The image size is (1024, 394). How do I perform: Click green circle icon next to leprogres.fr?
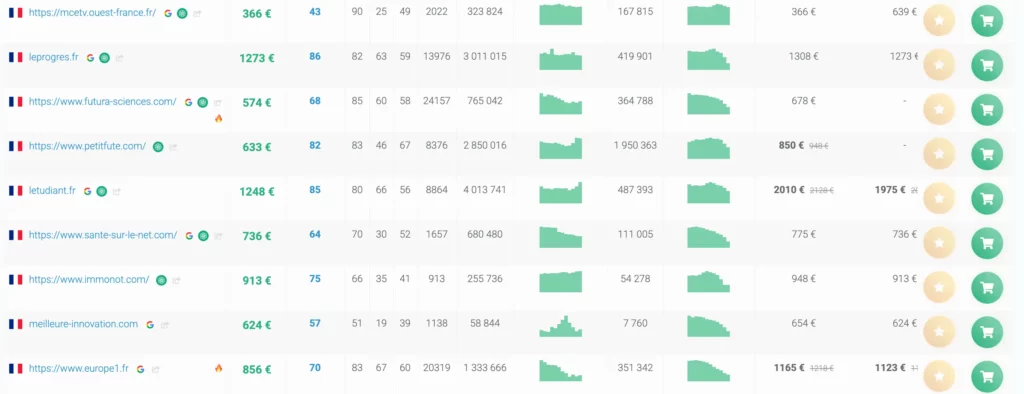(x=104, y=57)
